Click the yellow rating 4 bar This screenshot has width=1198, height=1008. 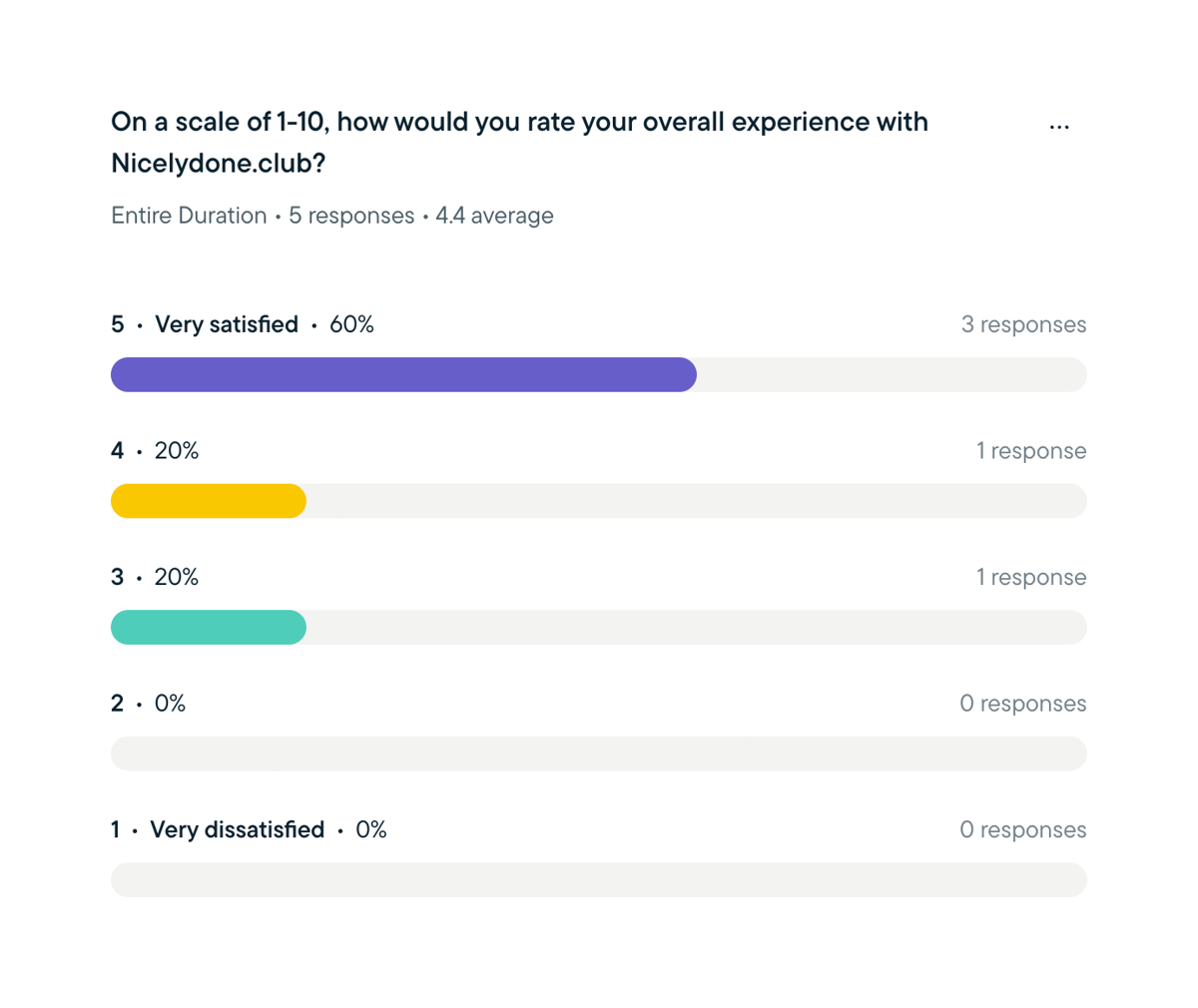pyautogui.click(x=208, y=501)
